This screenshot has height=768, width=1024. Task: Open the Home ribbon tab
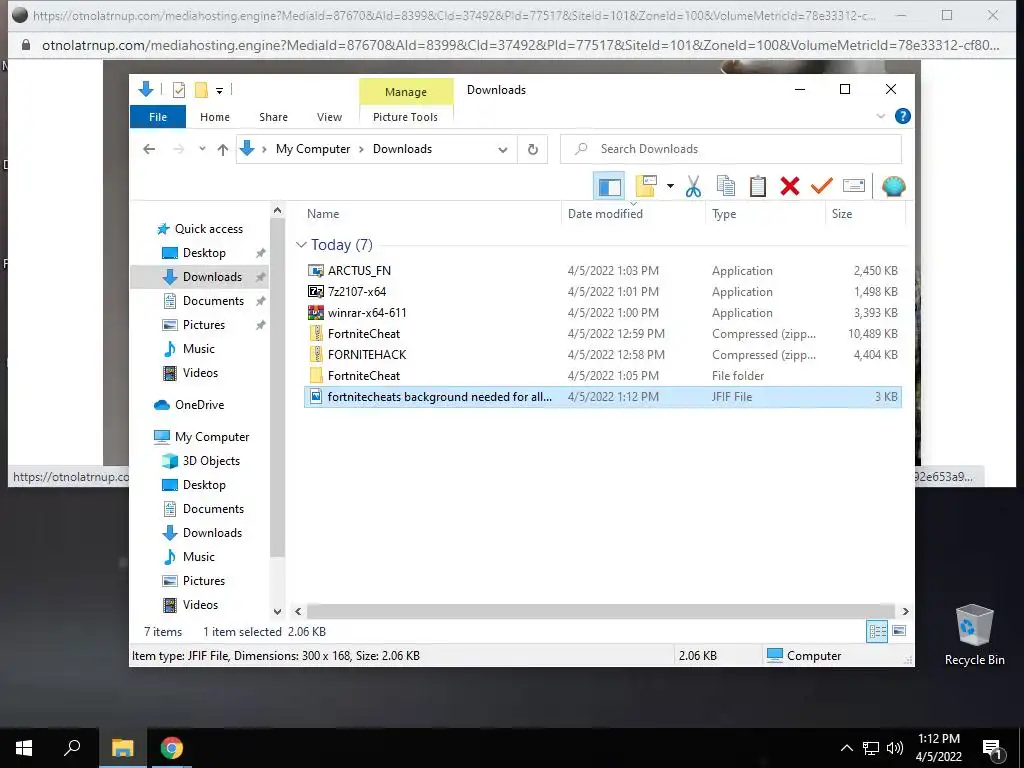215,117
